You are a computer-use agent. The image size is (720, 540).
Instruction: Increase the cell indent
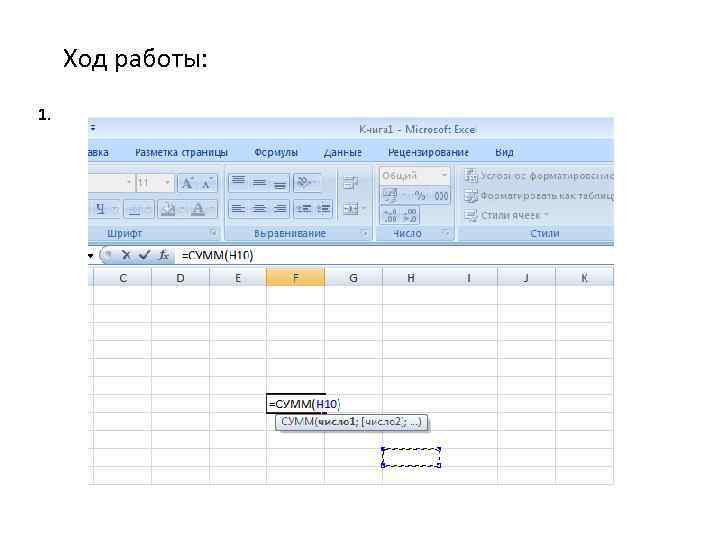tap(323, 209)
